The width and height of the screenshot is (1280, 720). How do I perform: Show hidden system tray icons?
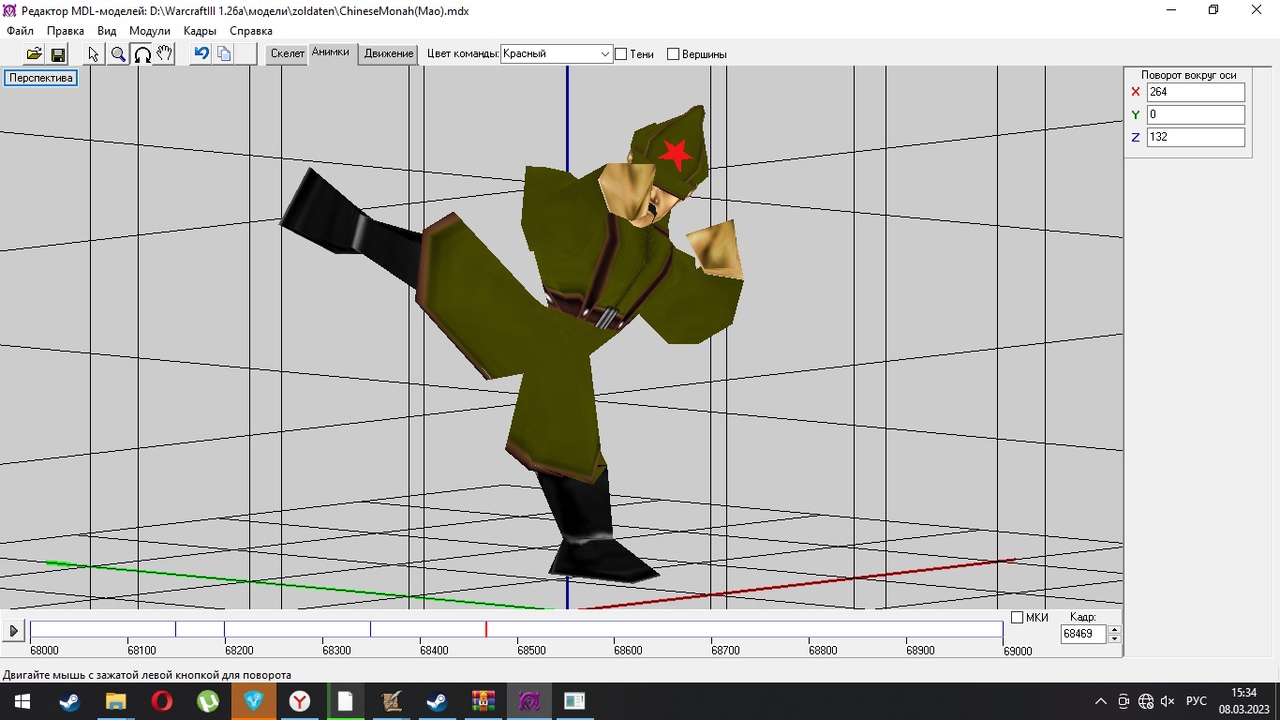tap(1101, 701)
